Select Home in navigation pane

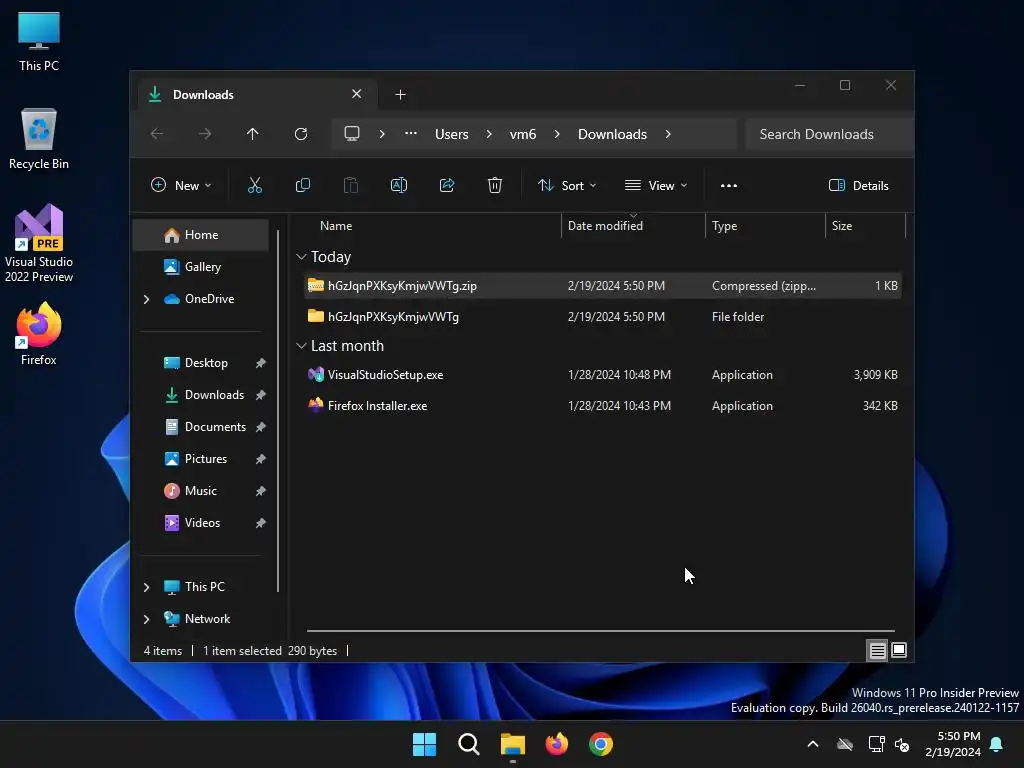pyautogui.click(x=200, y=235)
